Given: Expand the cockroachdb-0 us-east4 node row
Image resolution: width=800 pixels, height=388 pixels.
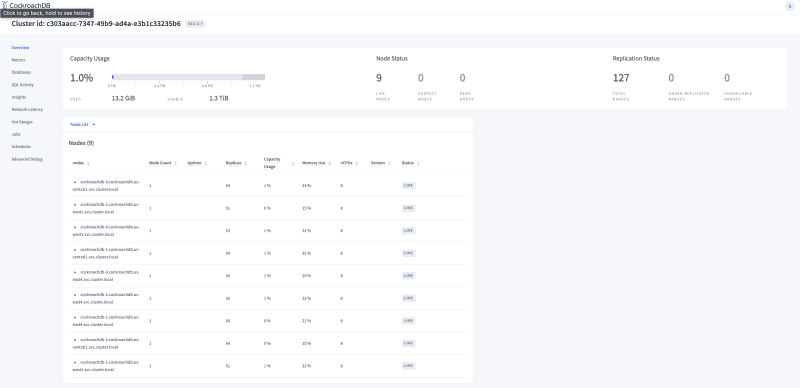Looking at the screenshot, I should [x=75, y=272].
